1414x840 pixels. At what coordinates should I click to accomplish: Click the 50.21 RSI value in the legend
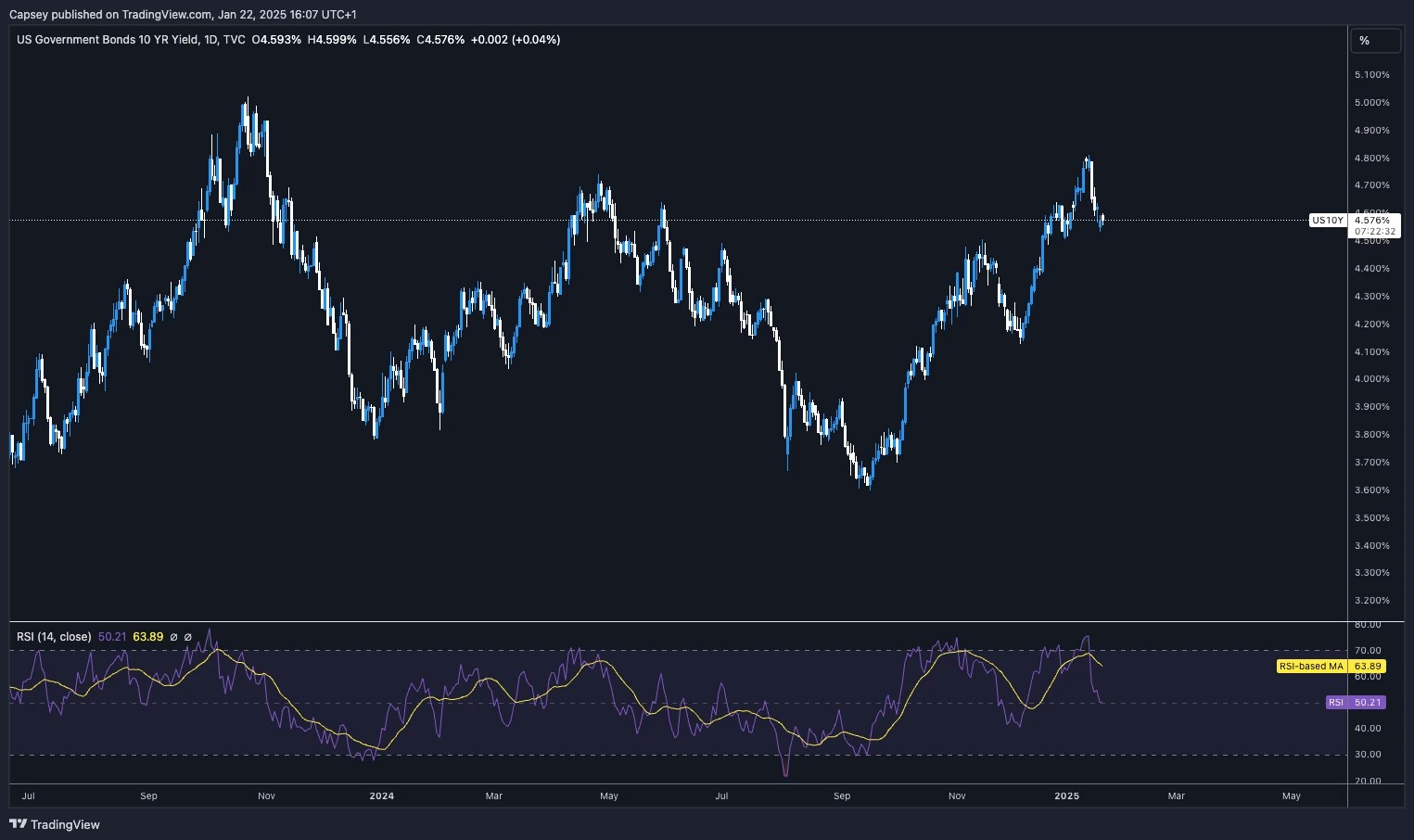point(112,637)
